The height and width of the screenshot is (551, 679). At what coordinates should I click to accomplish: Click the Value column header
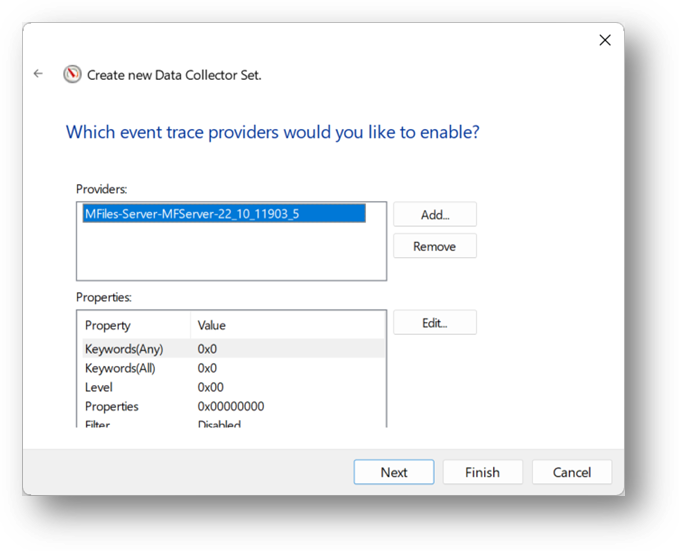(x=288, y=325)
